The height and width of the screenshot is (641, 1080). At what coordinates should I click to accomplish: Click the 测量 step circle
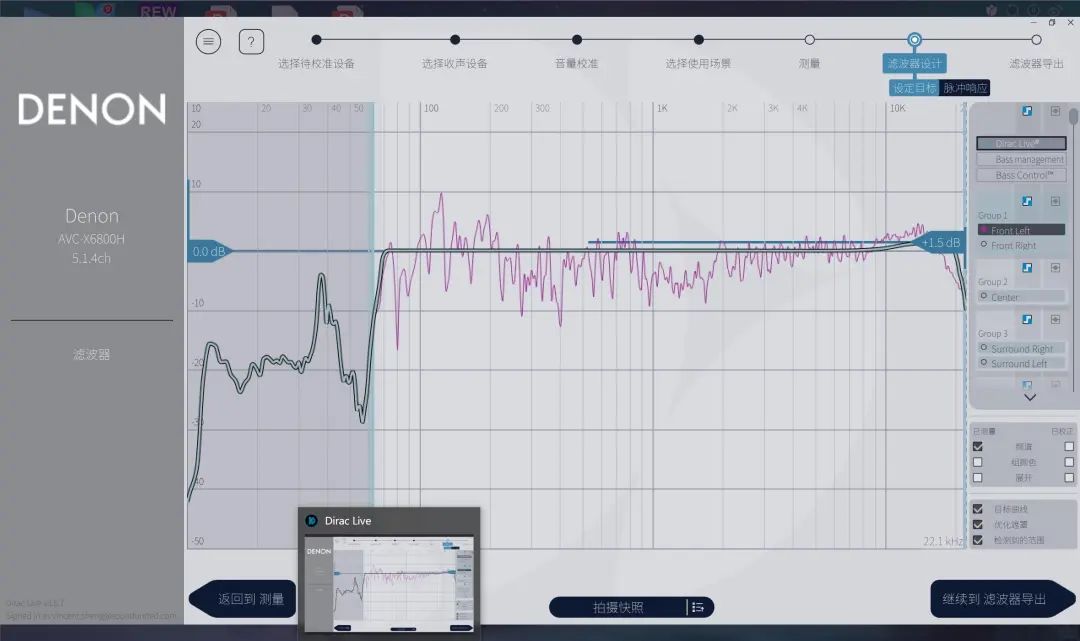[x=809, y=40]
